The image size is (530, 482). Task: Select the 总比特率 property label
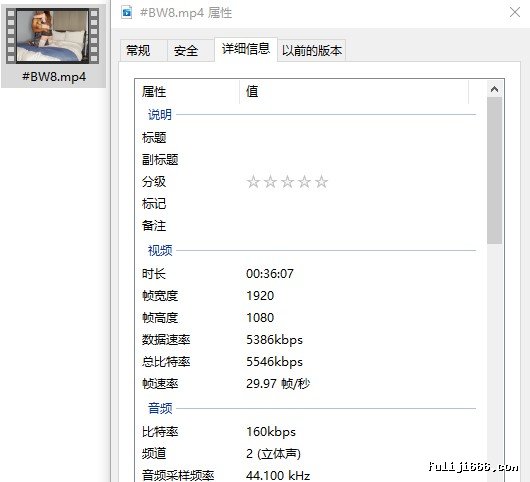pos(166,362)
